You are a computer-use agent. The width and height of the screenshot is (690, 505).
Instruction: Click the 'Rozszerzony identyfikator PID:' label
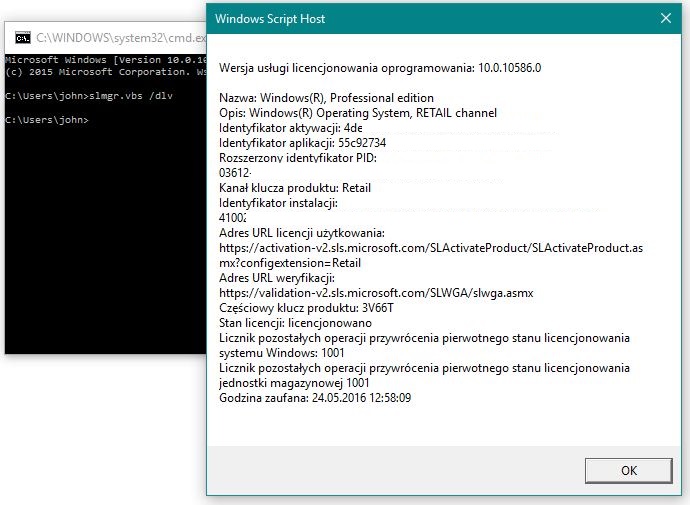point(298,158)
